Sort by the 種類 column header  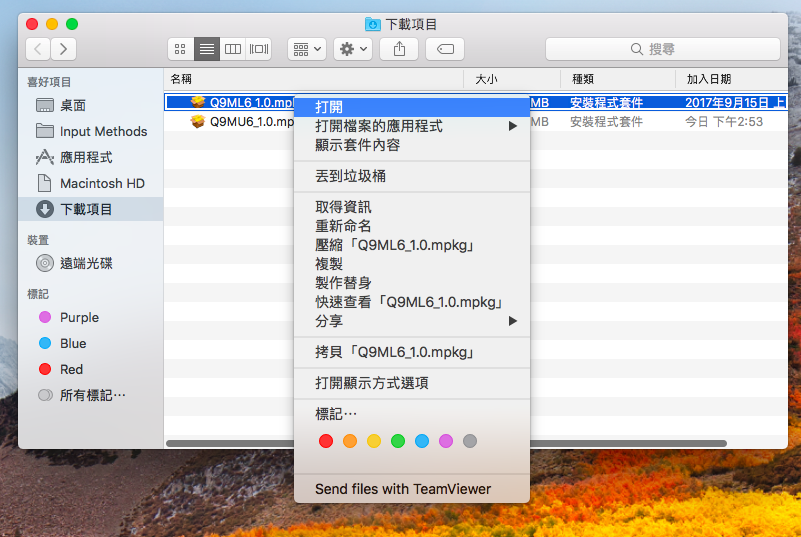(x=618, y=79)
